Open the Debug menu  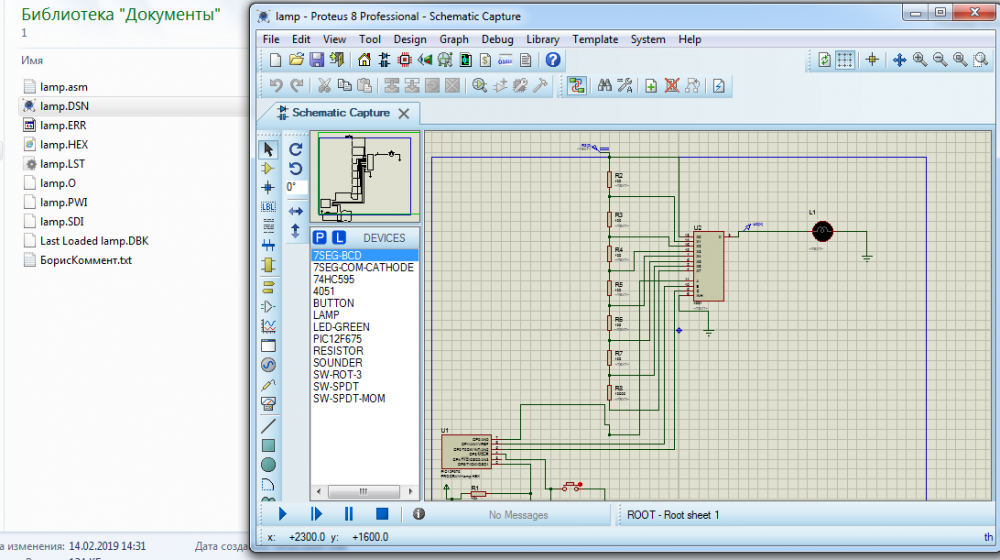pyautogui.click(x=497, y=39)
